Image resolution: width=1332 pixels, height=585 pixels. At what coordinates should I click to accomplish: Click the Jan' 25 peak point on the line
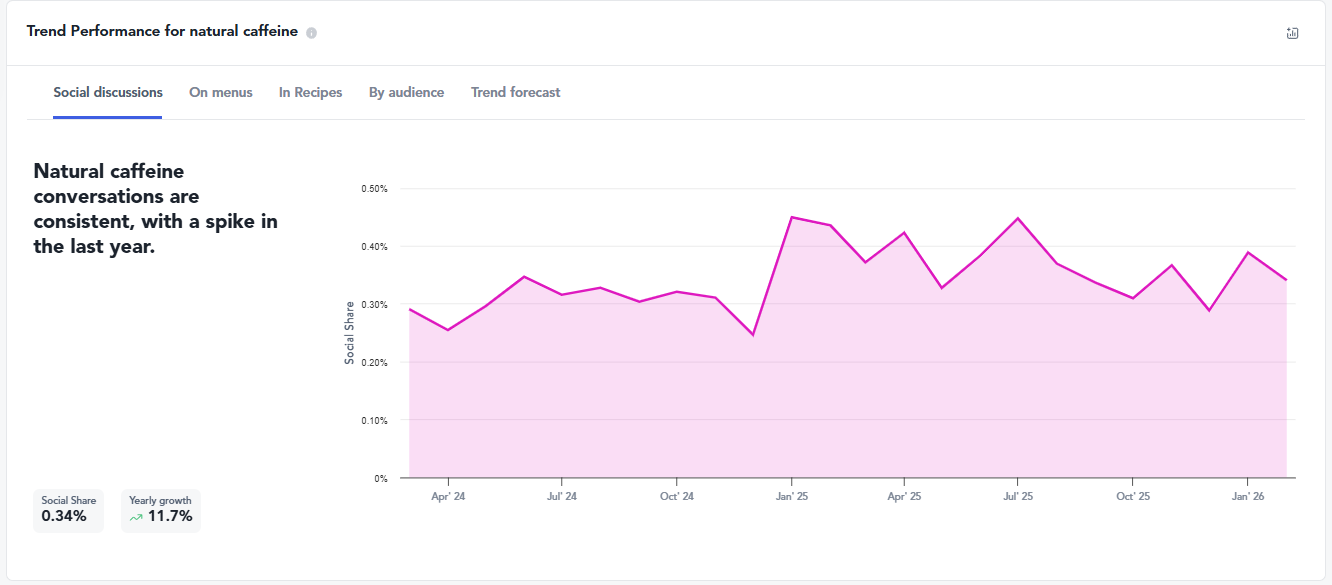(x=791, y=217)
